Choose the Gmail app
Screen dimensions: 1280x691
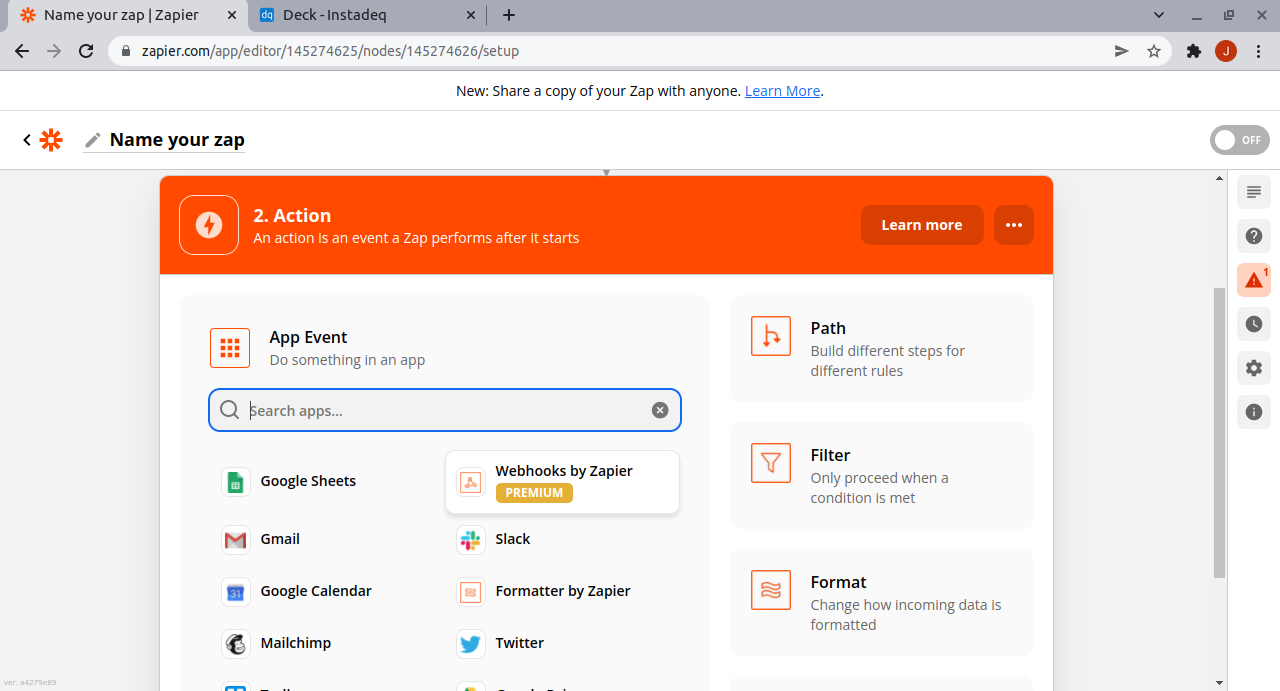262,540
